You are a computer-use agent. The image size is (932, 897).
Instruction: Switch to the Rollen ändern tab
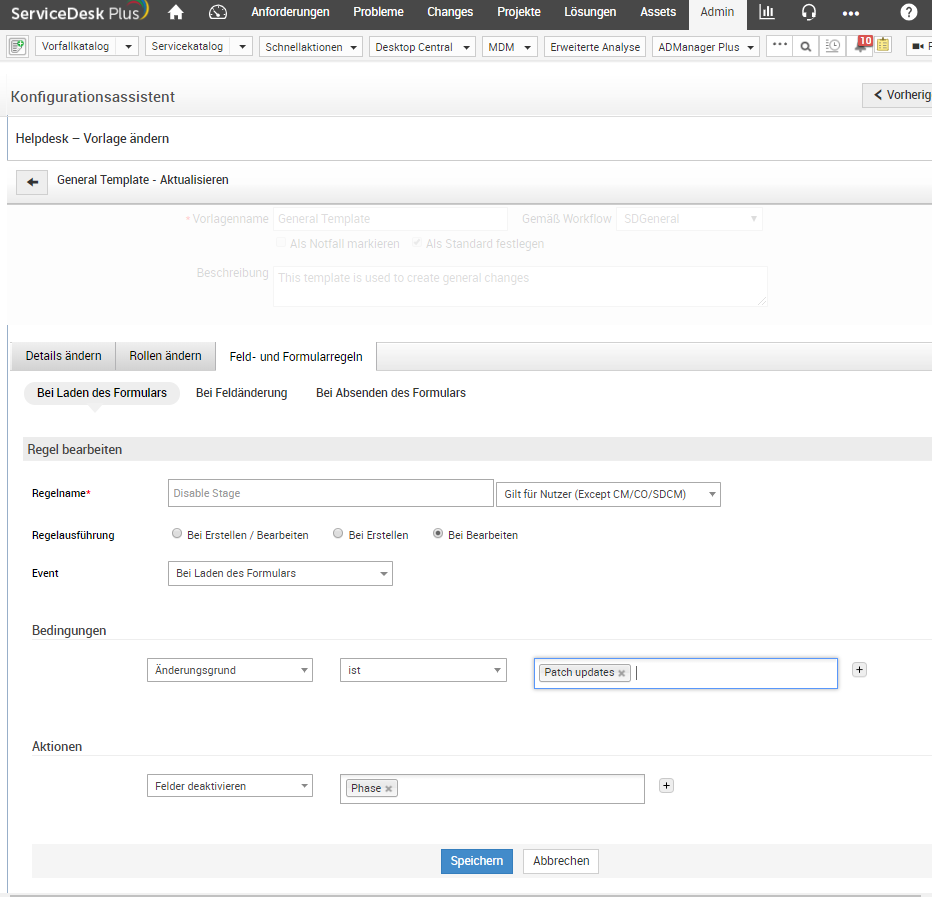165,356
